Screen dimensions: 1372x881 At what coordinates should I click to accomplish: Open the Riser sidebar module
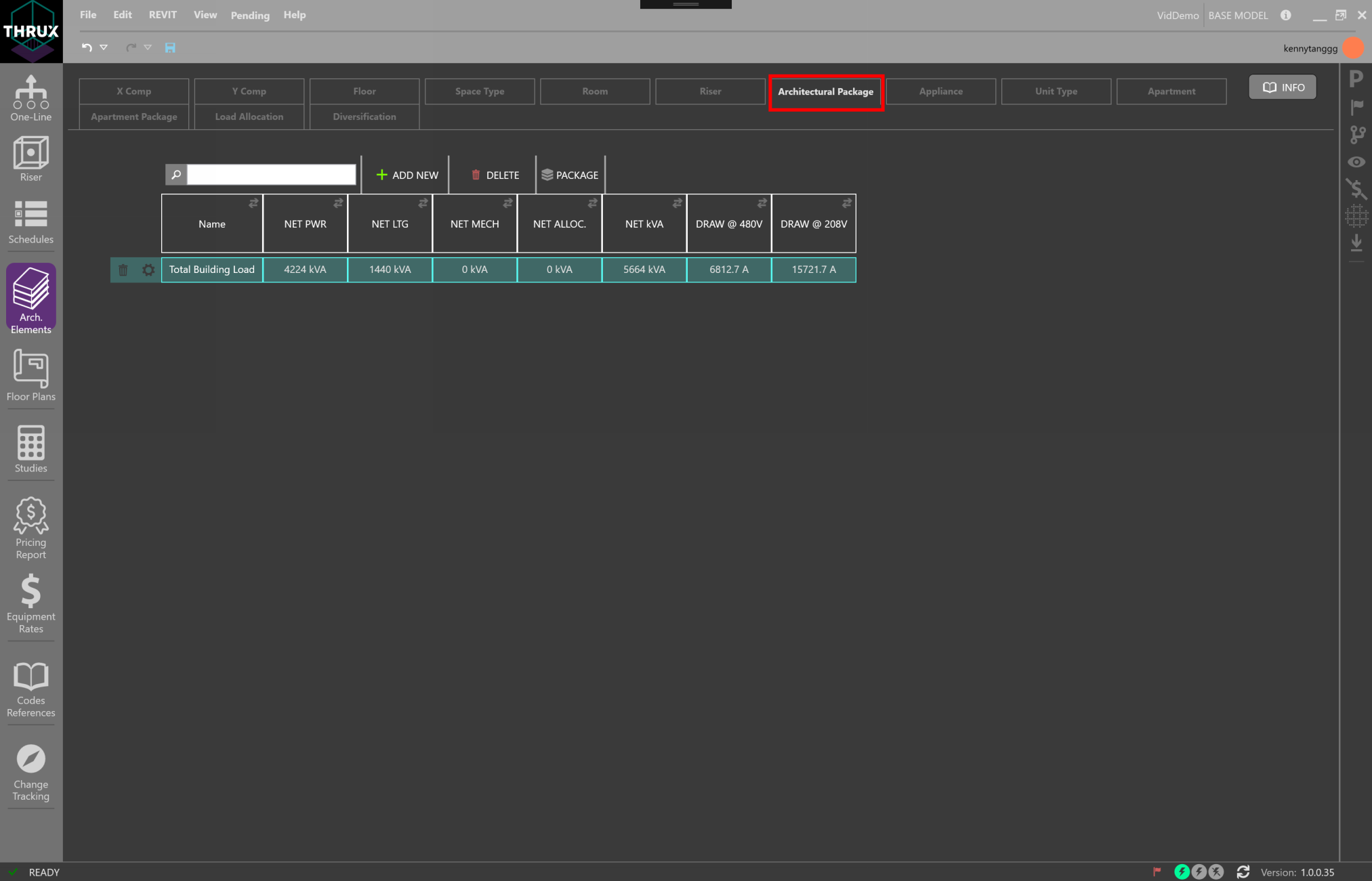click(30, 158)
